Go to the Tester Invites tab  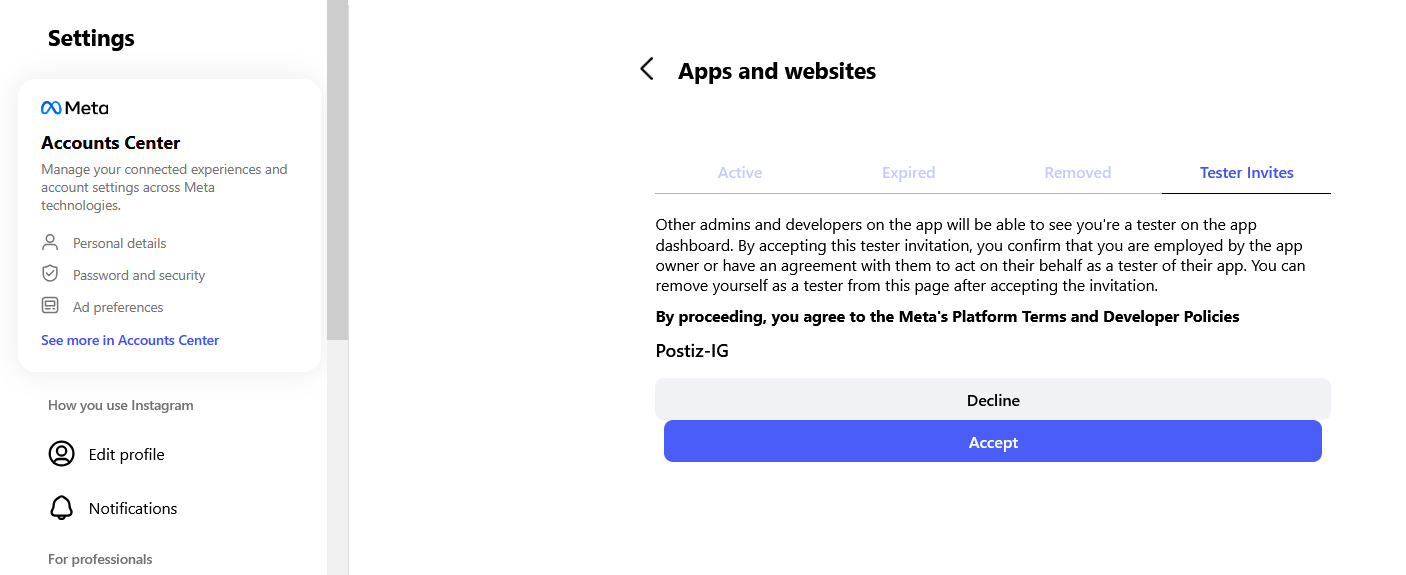click(x=1246, y=173)
